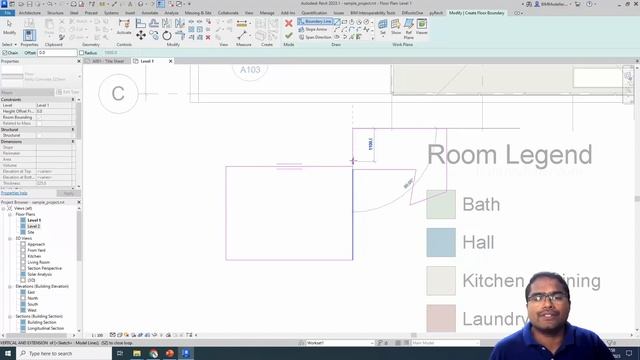Viewport: 640px width, 360px height.
Task: Switch to the A001 Title Sheet view tab
Action: click(x=108, y=61)
